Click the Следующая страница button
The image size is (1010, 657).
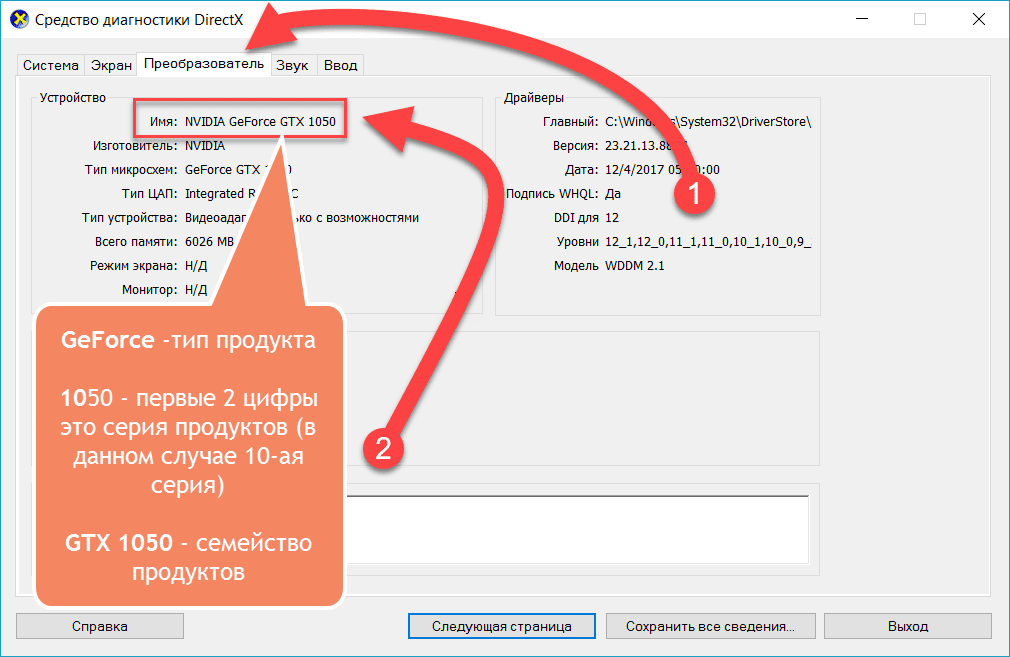(502, 626)
